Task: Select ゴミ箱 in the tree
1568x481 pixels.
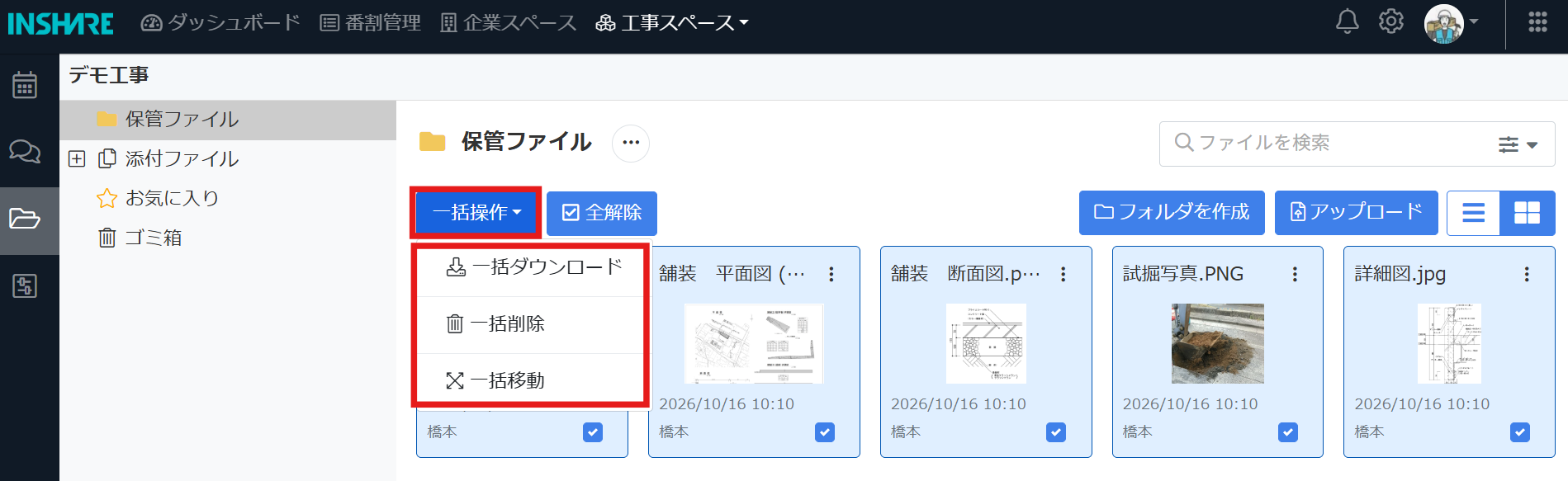Action: (x=153, y=238)
